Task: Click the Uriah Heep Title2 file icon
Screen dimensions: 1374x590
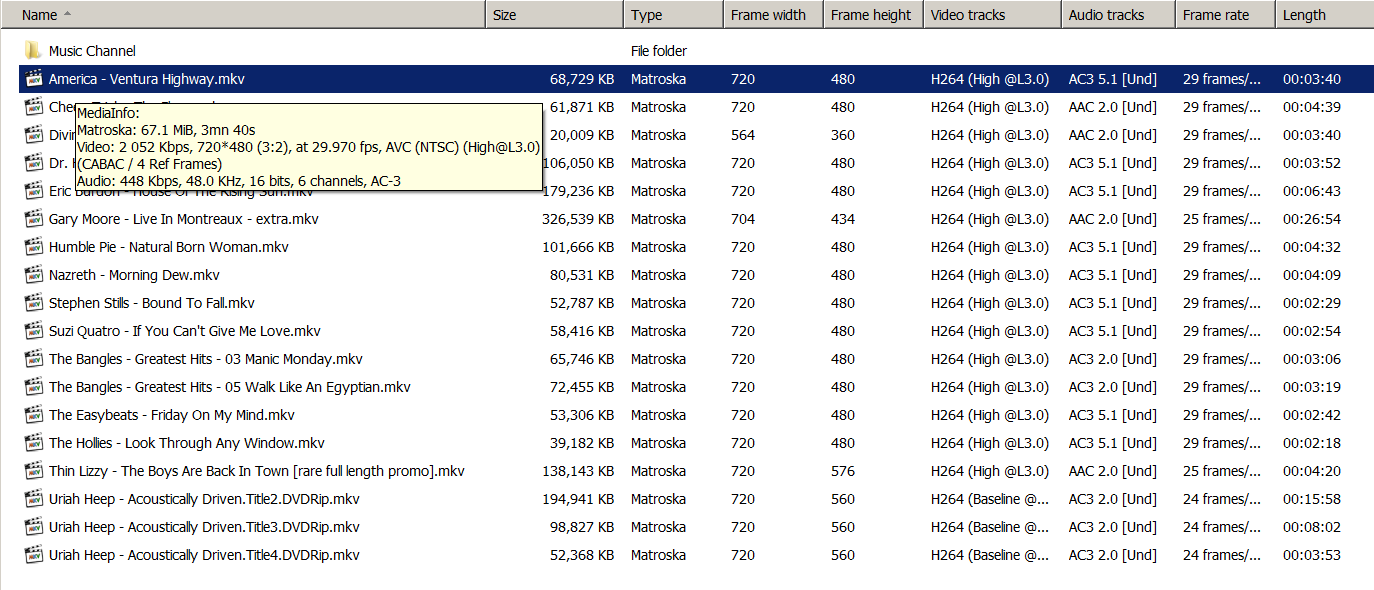Action: click(33, 499)
